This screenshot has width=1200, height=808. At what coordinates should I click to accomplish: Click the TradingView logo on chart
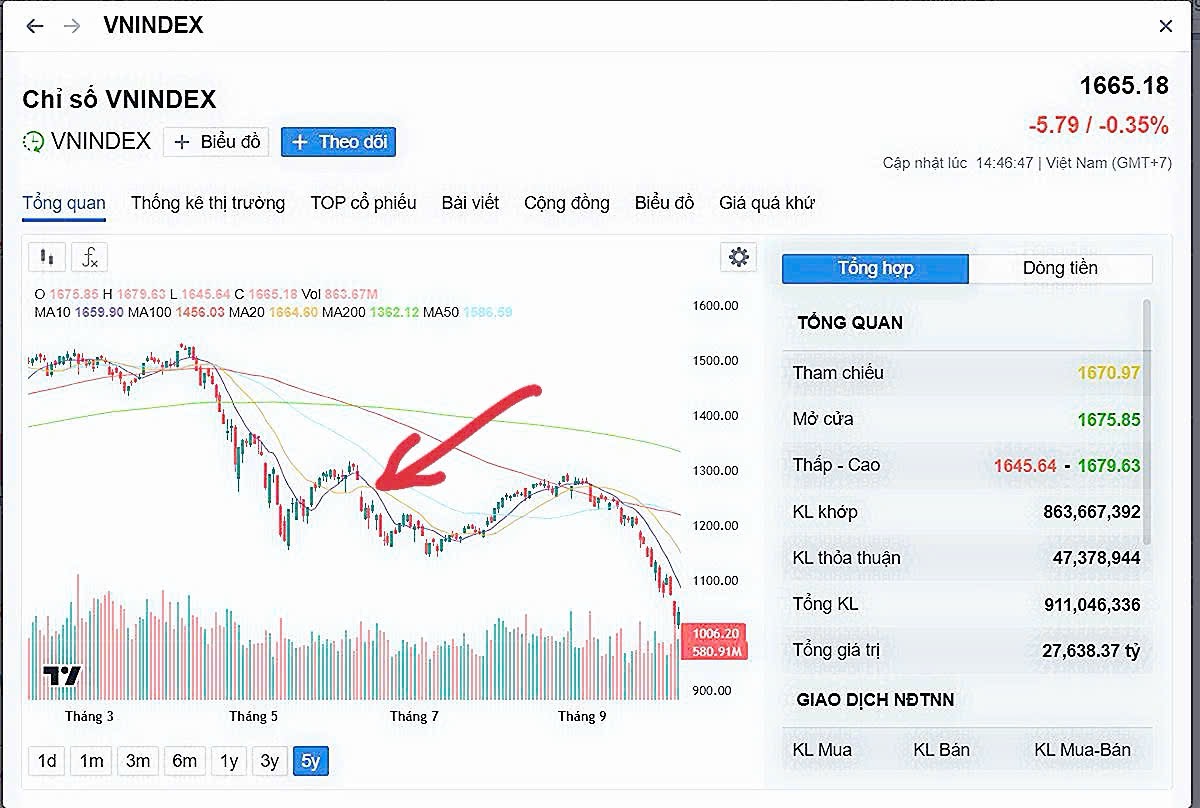coord(61,676)
